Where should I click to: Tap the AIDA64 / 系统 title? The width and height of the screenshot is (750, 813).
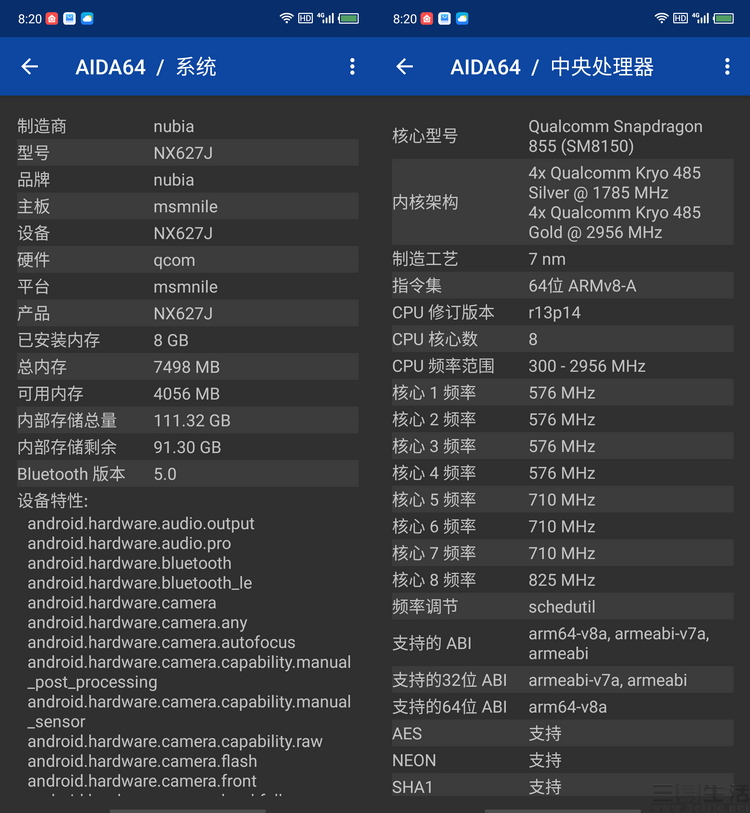(146, 67)
